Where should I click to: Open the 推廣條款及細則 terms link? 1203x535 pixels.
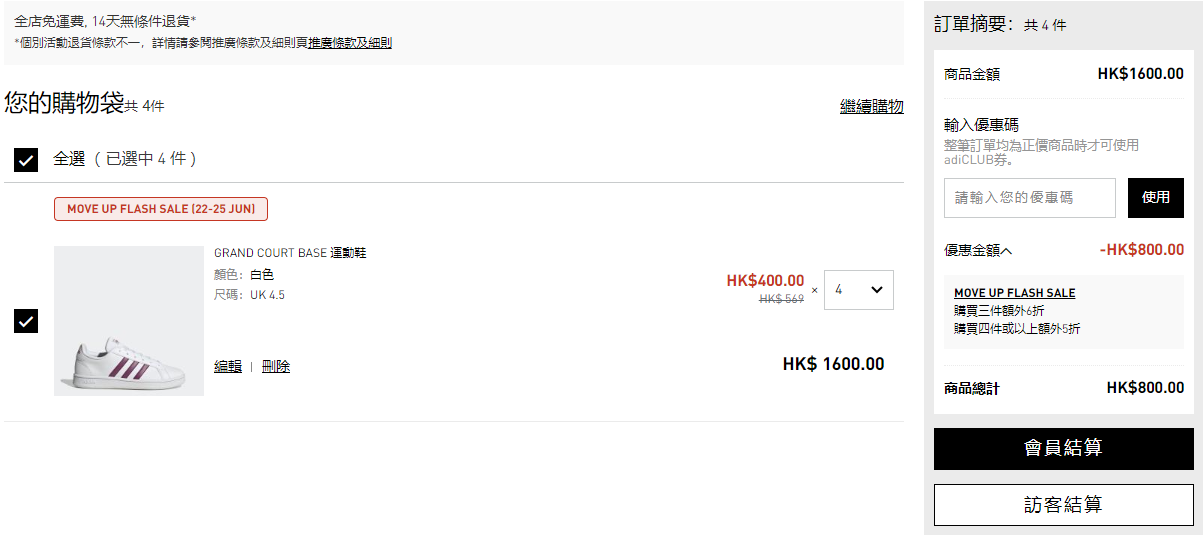pos(350,43)
